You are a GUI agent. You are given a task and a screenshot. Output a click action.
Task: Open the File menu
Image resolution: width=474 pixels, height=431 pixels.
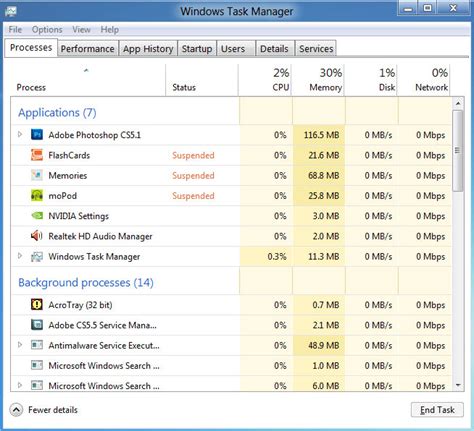click(15, 30)
